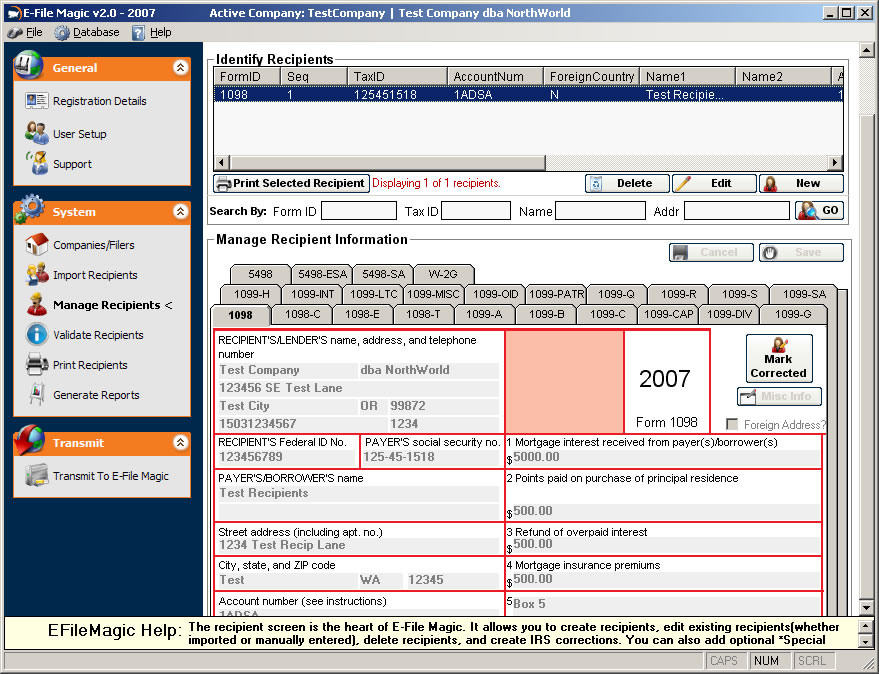Collapse the Transmit panel section
The width and height of the screenshot is (879, 674).
(x=180, y=443)
